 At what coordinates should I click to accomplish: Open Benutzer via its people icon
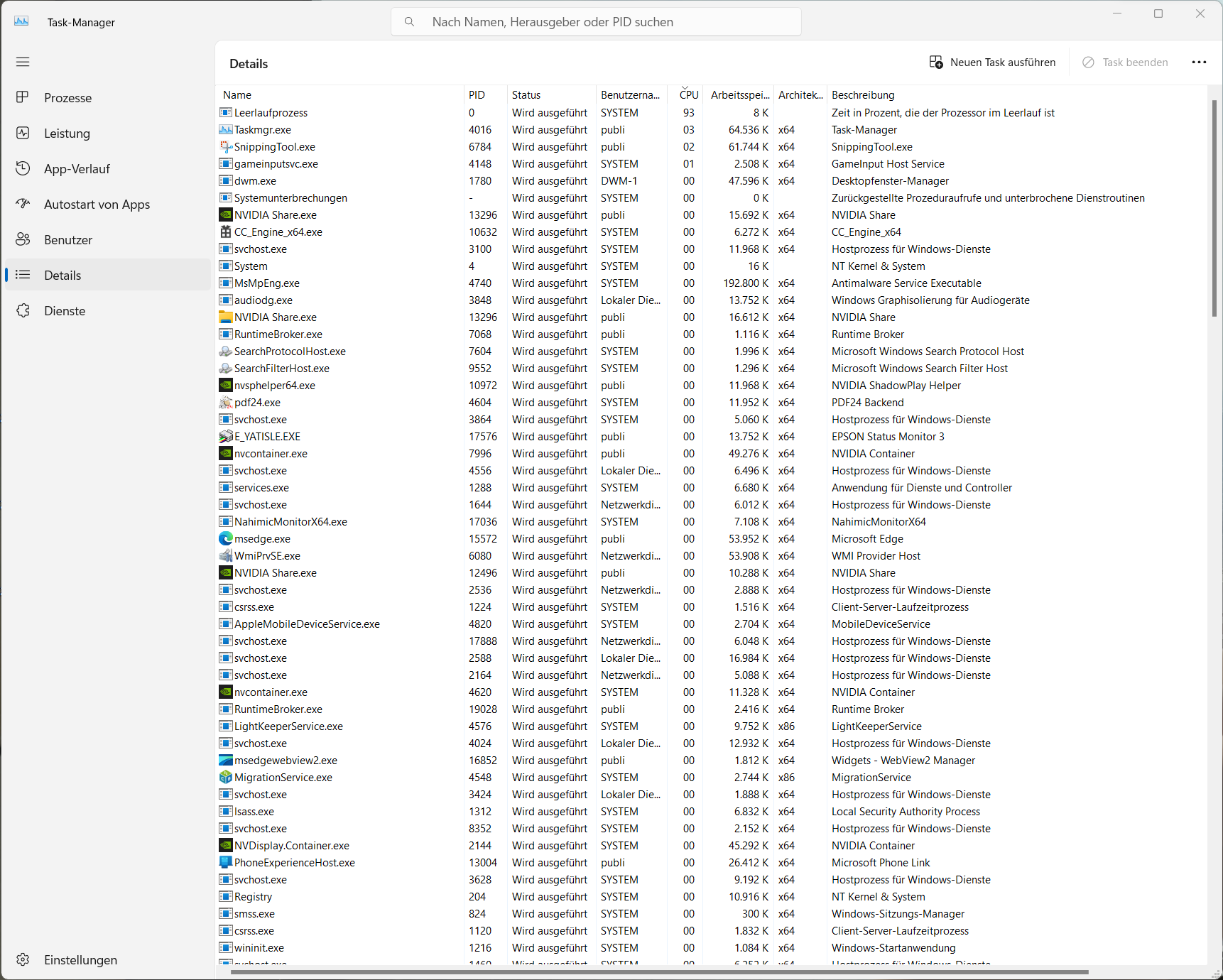23,239
